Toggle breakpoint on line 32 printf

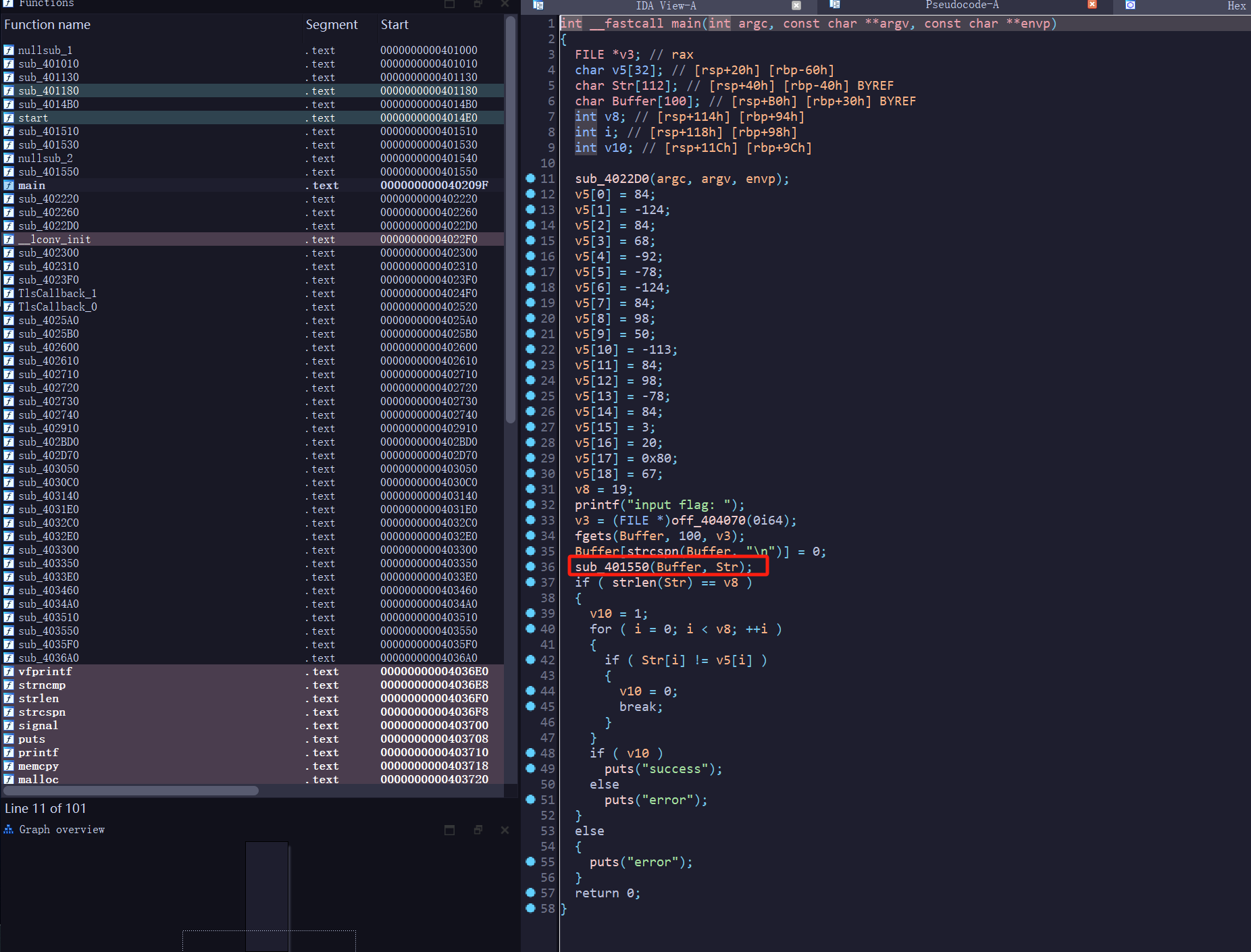pyautogui.click(x=530, y=504)
